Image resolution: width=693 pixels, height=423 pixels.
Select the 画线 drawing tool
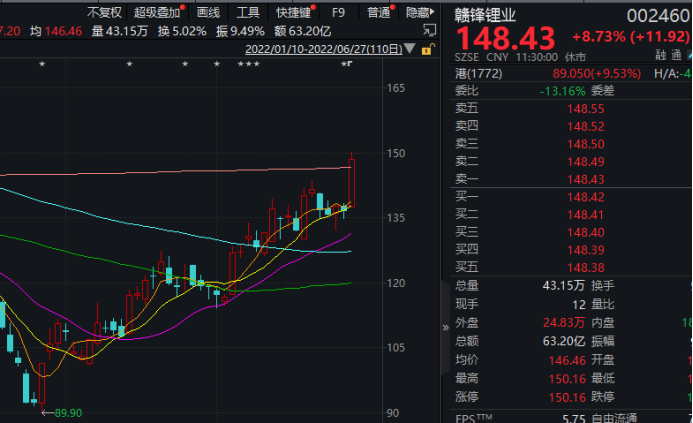pyautogui.click(x=208, y=13)
